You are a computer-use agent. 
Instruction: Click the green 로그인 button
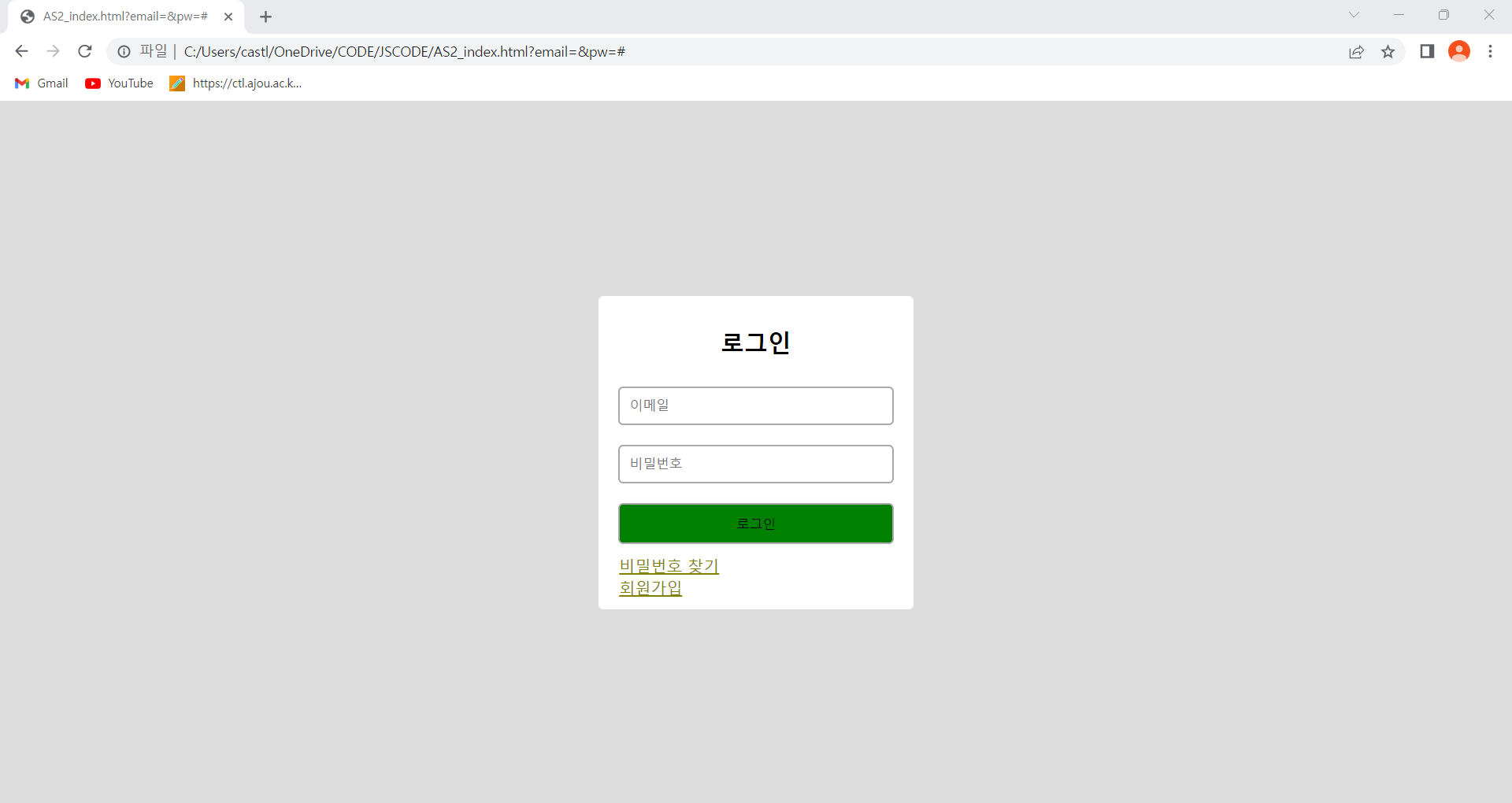tap(755, 523)
